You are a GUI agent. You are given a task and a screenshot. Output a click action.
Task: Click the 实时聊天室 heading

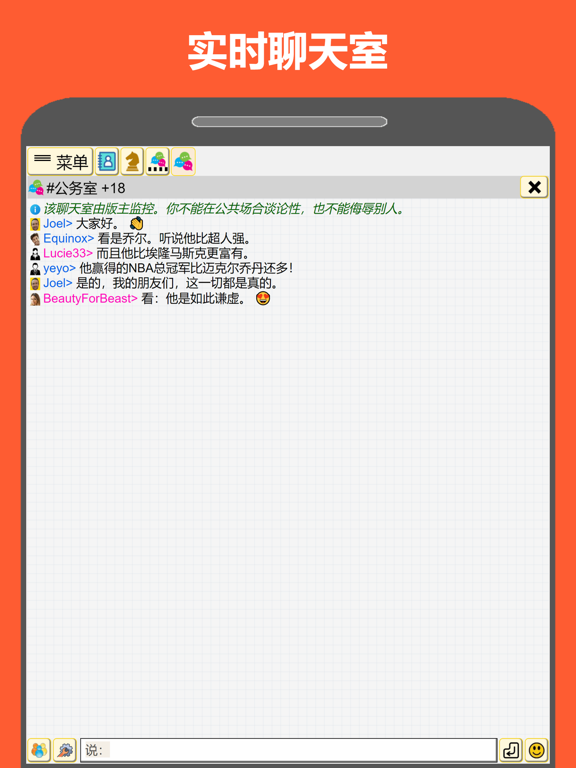pos(288,52)
